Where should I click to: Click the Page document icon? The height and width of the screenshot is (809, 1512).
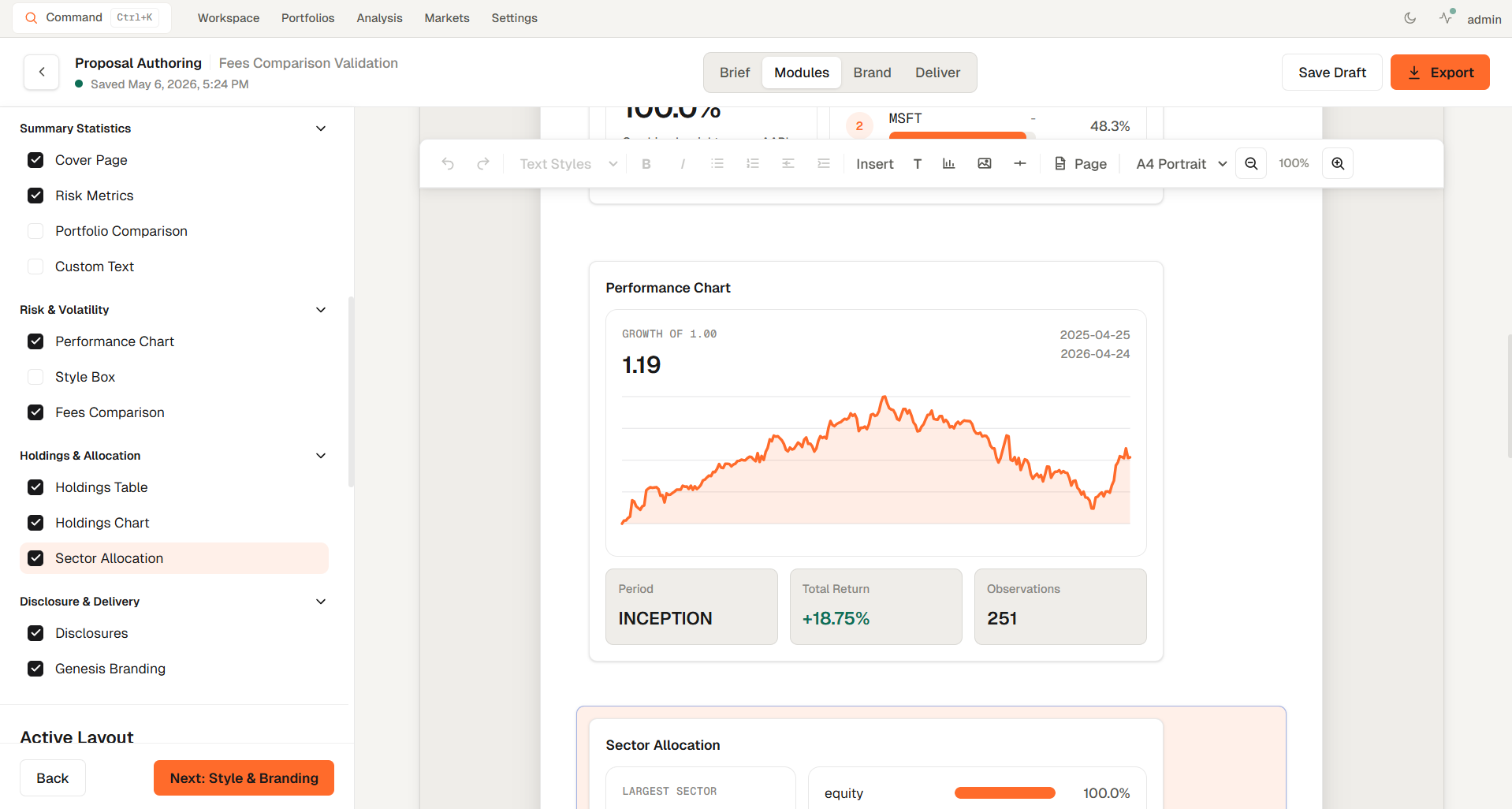[x=1060, y=164]
